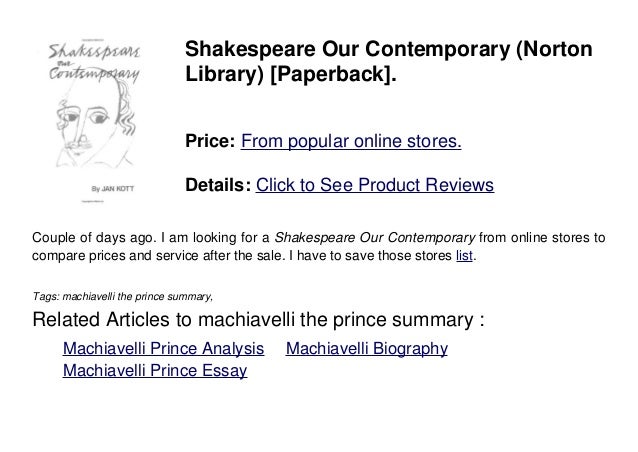This screenshot has width=638, height=452.
Task: Open the Machiavelli Prince Analysis article link
Action: pyautogui.click(x=163, y=349)
